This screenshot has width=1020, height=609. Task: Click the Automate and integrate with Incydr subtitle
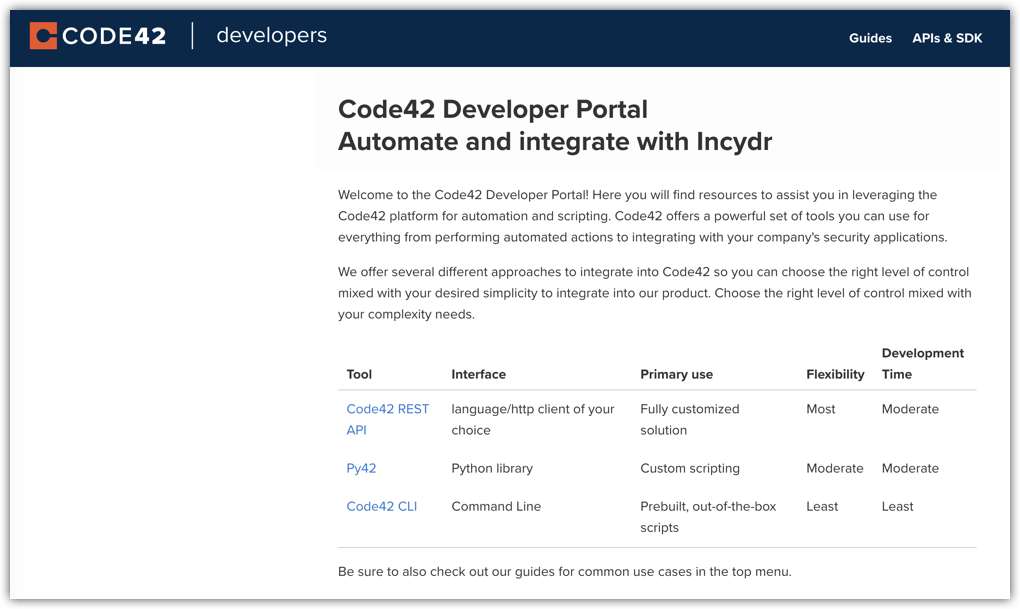554,141
